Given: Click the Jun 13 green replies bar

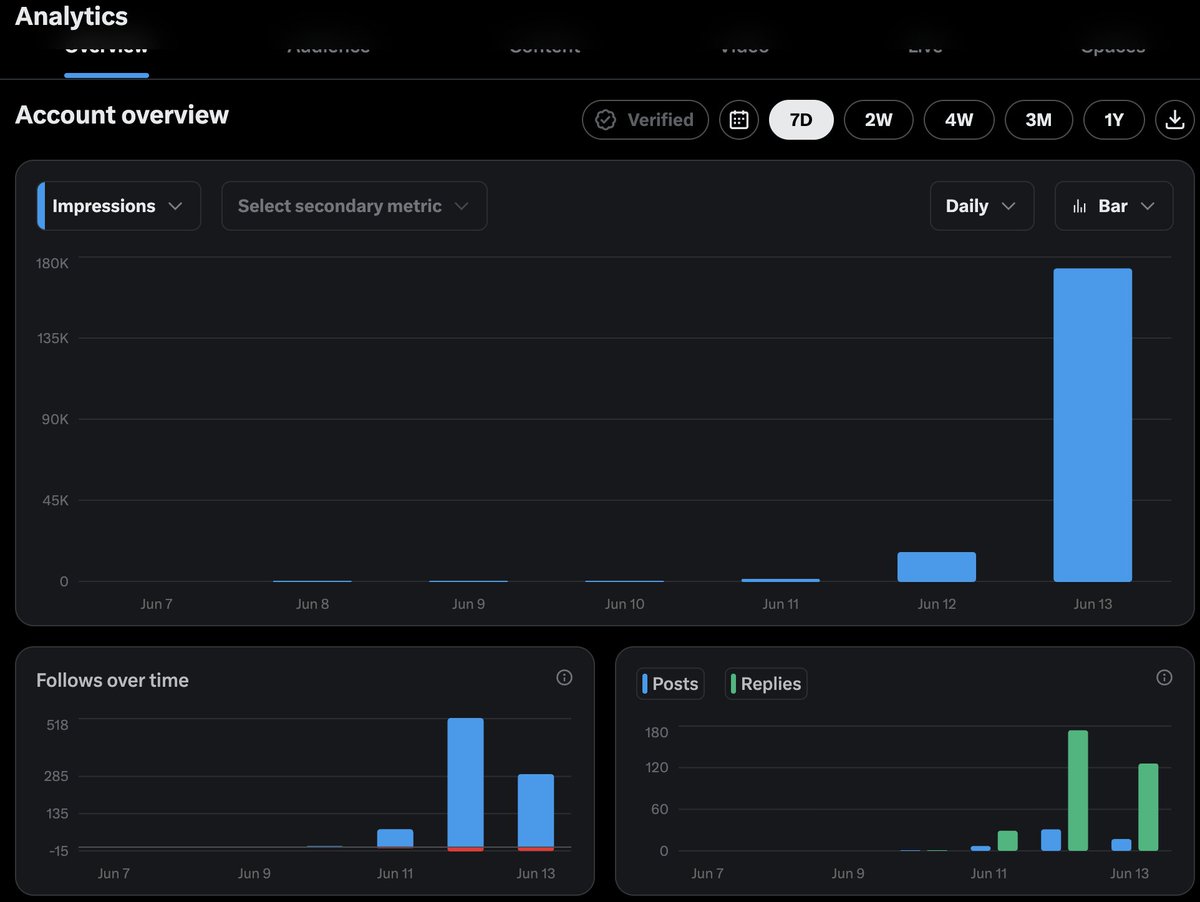Looking at the screenshot, I should [x=1148, y=807].
